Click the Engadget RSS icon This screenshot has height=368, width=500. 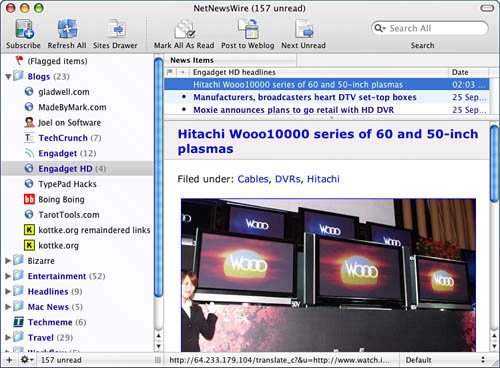click(29, 153)
